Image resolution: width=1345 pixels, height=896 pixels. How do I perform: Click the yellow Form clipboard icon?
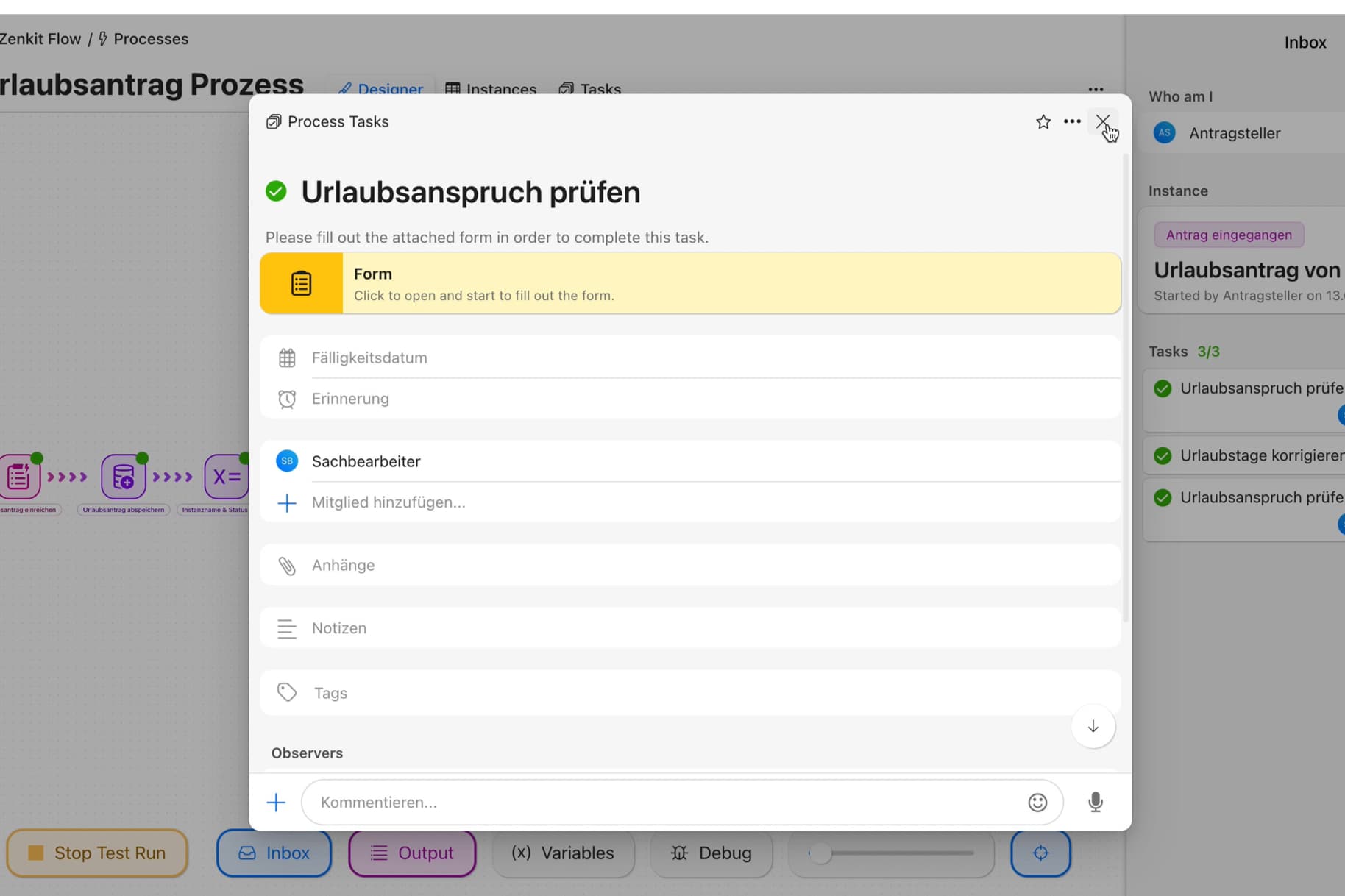point(302,284)
